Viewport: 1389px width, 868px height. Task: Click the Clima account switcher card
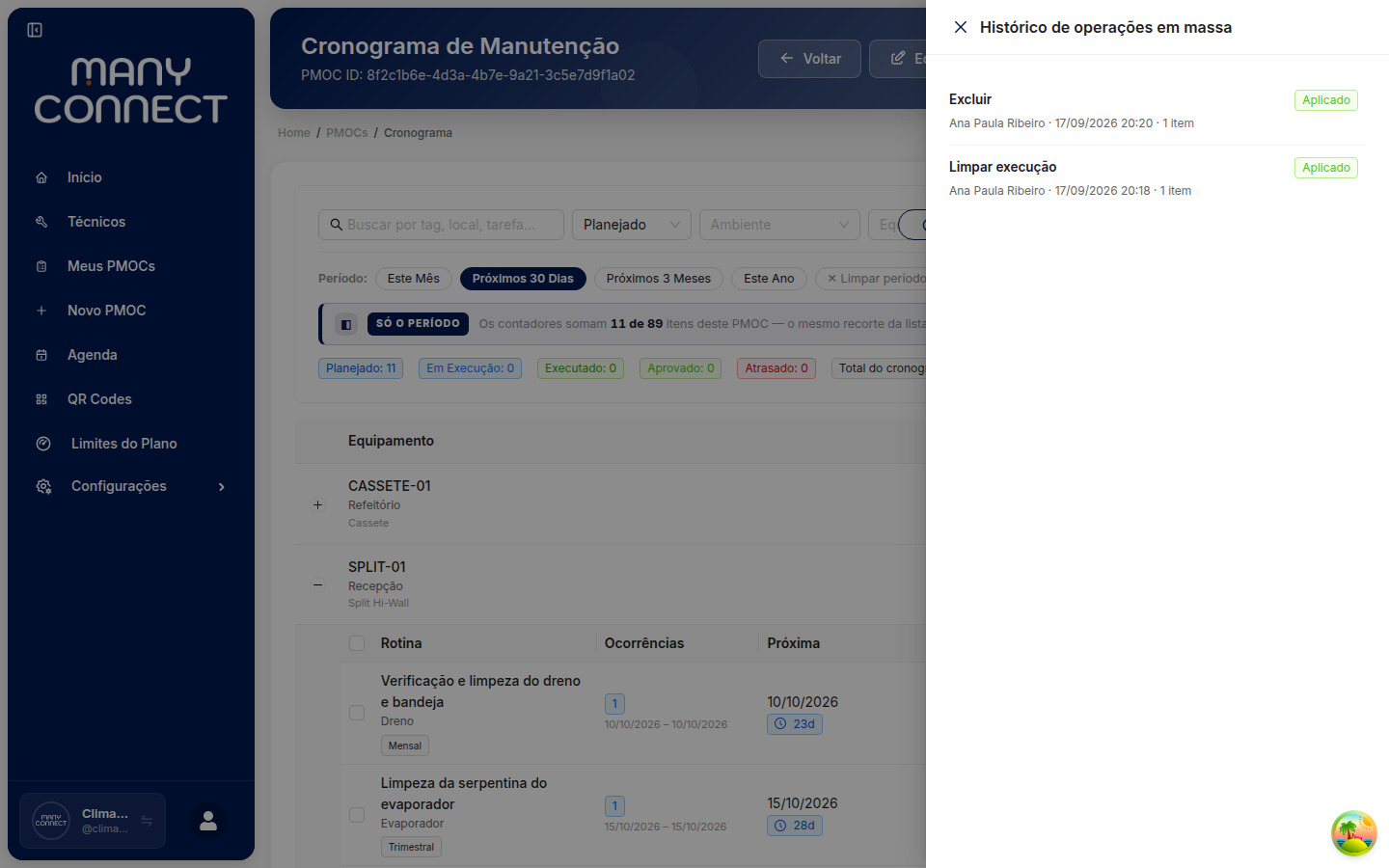click(x=93, y=821)
